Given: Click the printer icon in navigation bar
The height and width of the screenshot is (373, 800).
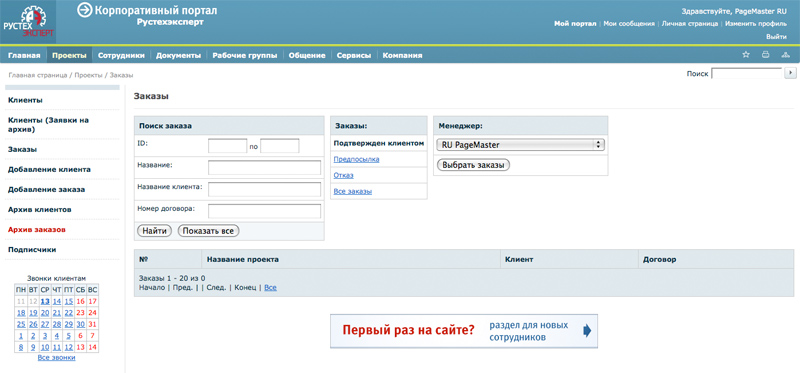Looking at the screenshot, I should pyautogui.click(x=765, y=55).
